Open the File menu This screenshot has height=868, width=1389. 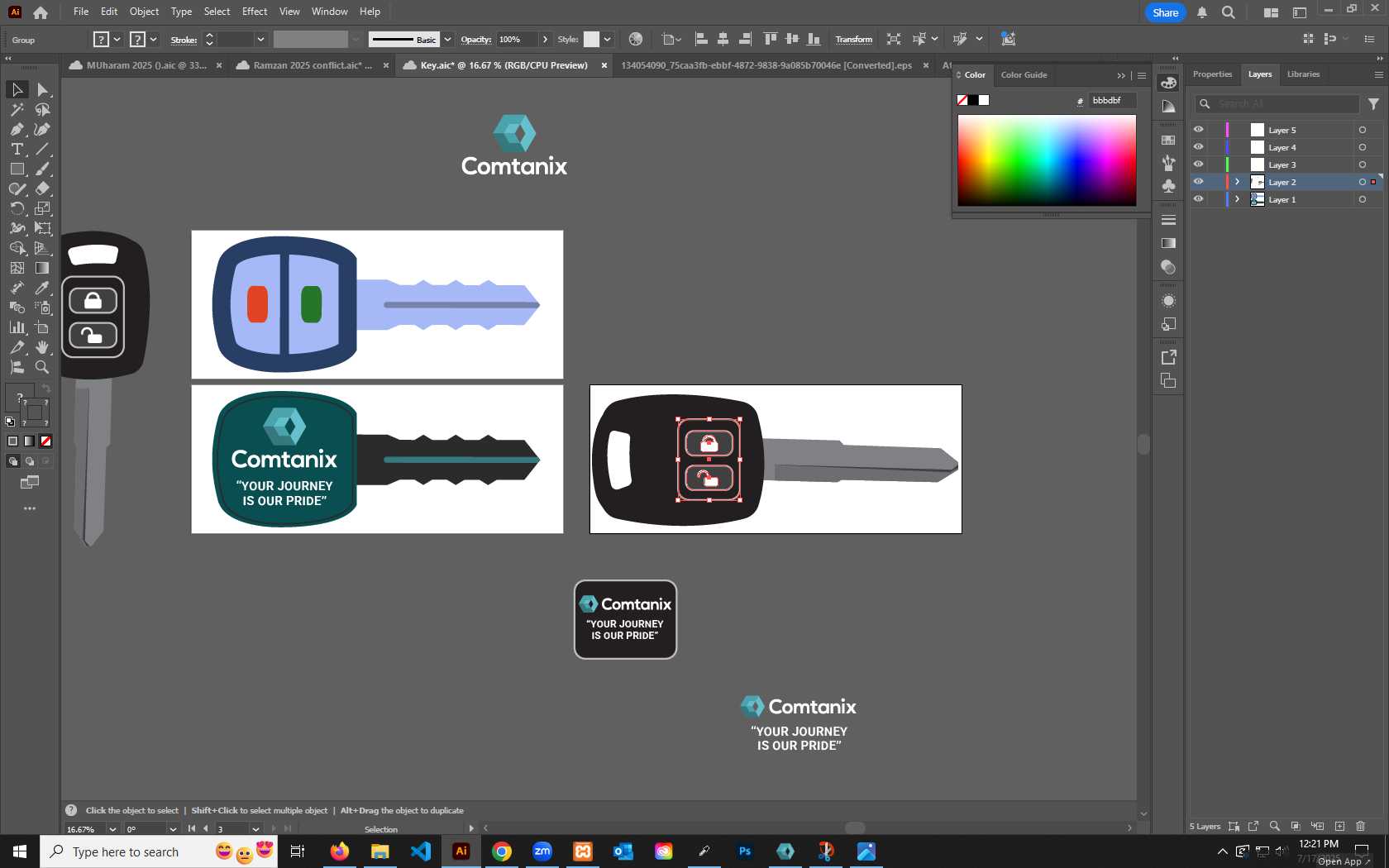(81, 12)
